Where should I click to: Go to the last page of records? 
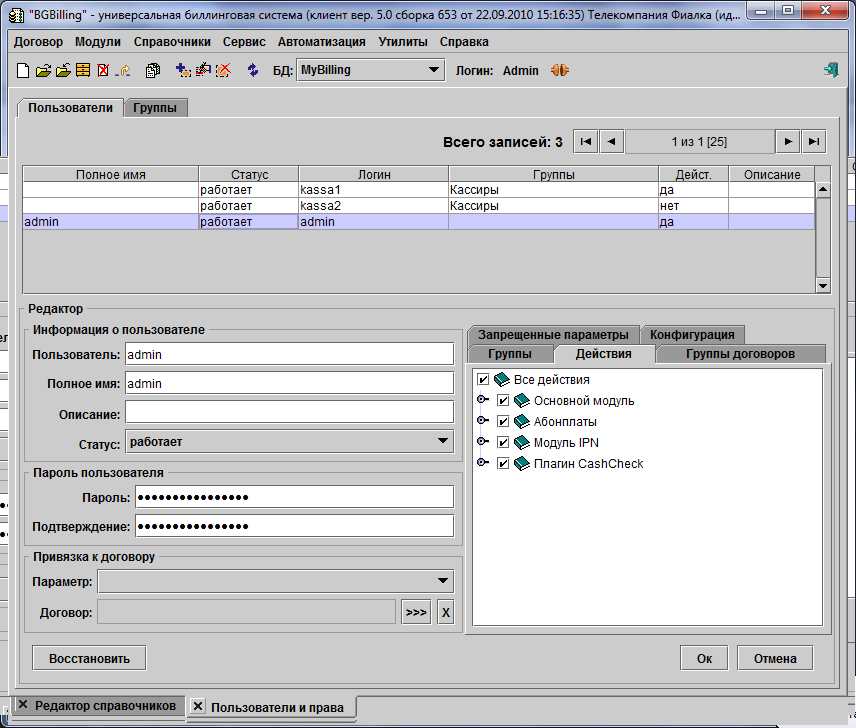tap(813, 142)
